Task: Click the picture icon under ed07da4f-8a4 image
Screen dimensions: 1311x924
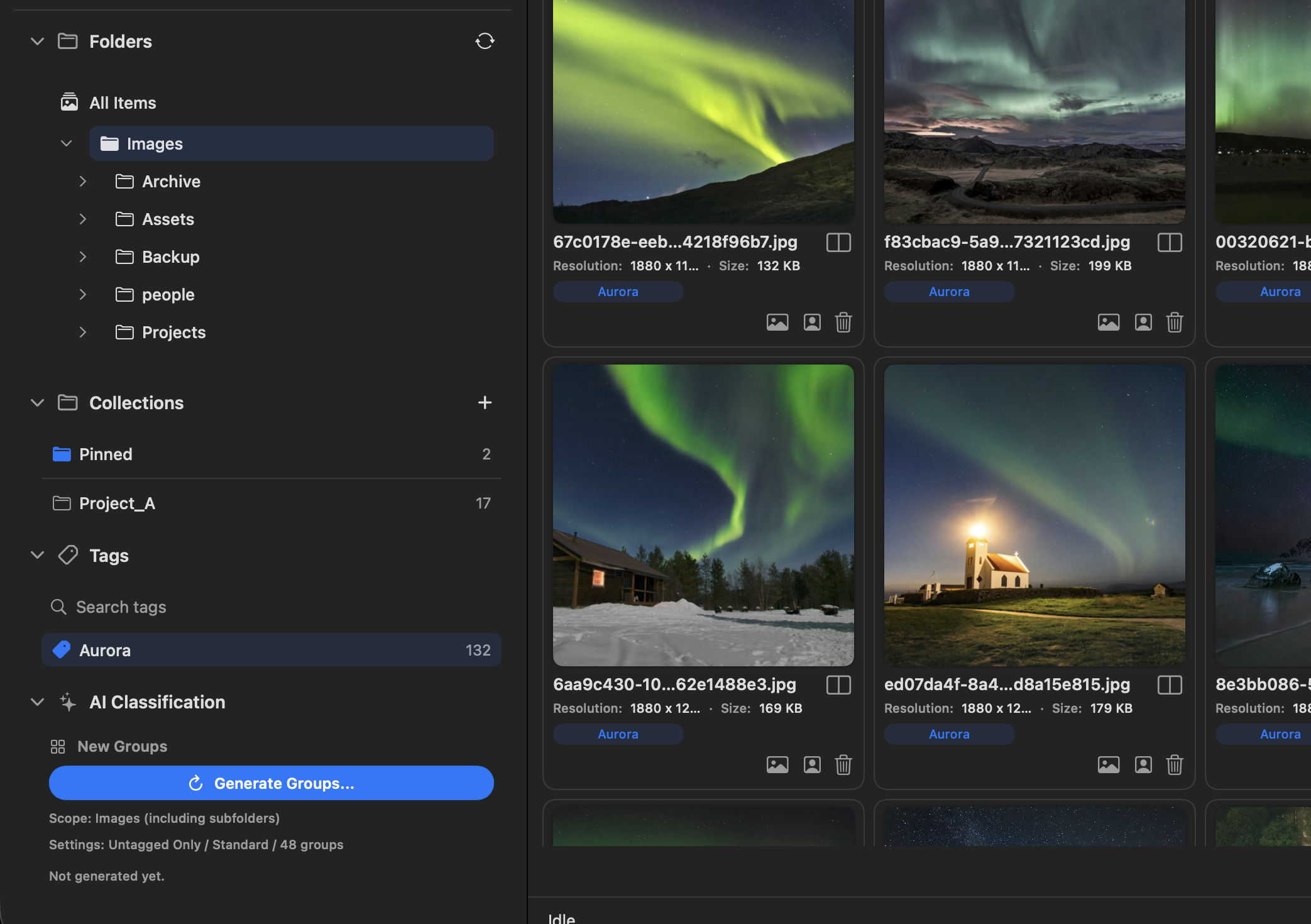Action: [1109, 765]
